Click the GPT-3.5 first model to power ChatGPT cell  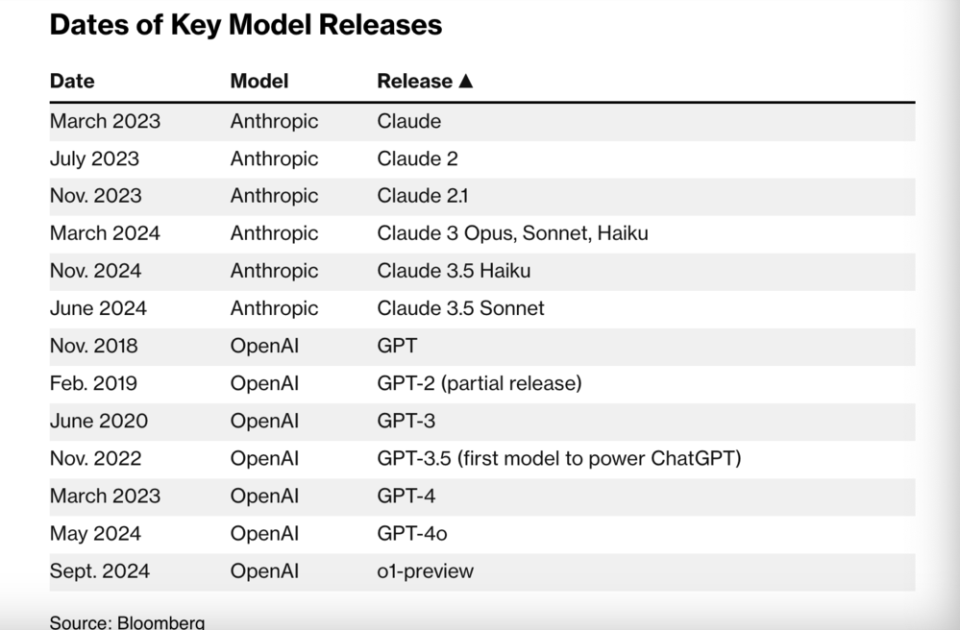click(558, 458)
